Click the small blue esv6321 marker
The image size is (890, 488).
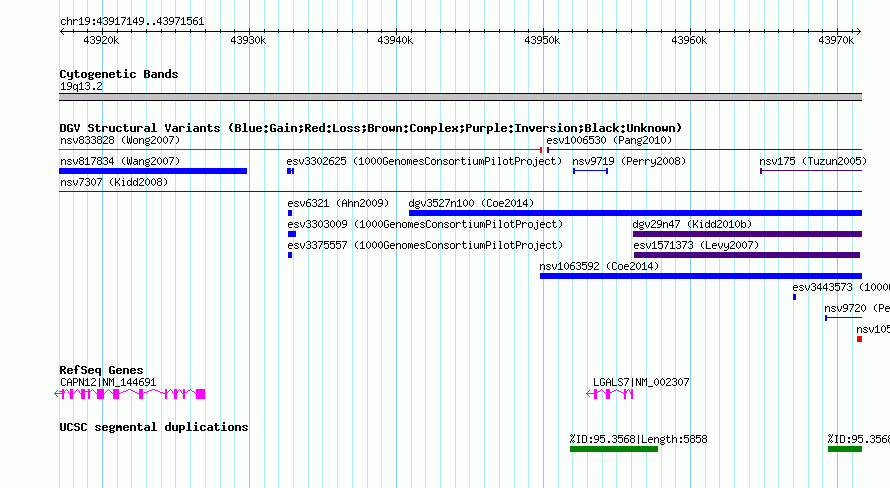(290, 213)
